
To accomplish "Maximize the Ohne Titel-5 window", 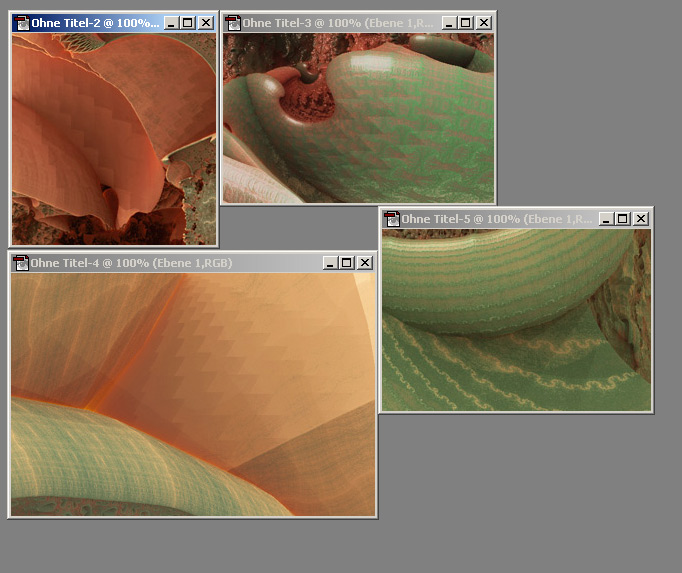I will pos(622,219).
